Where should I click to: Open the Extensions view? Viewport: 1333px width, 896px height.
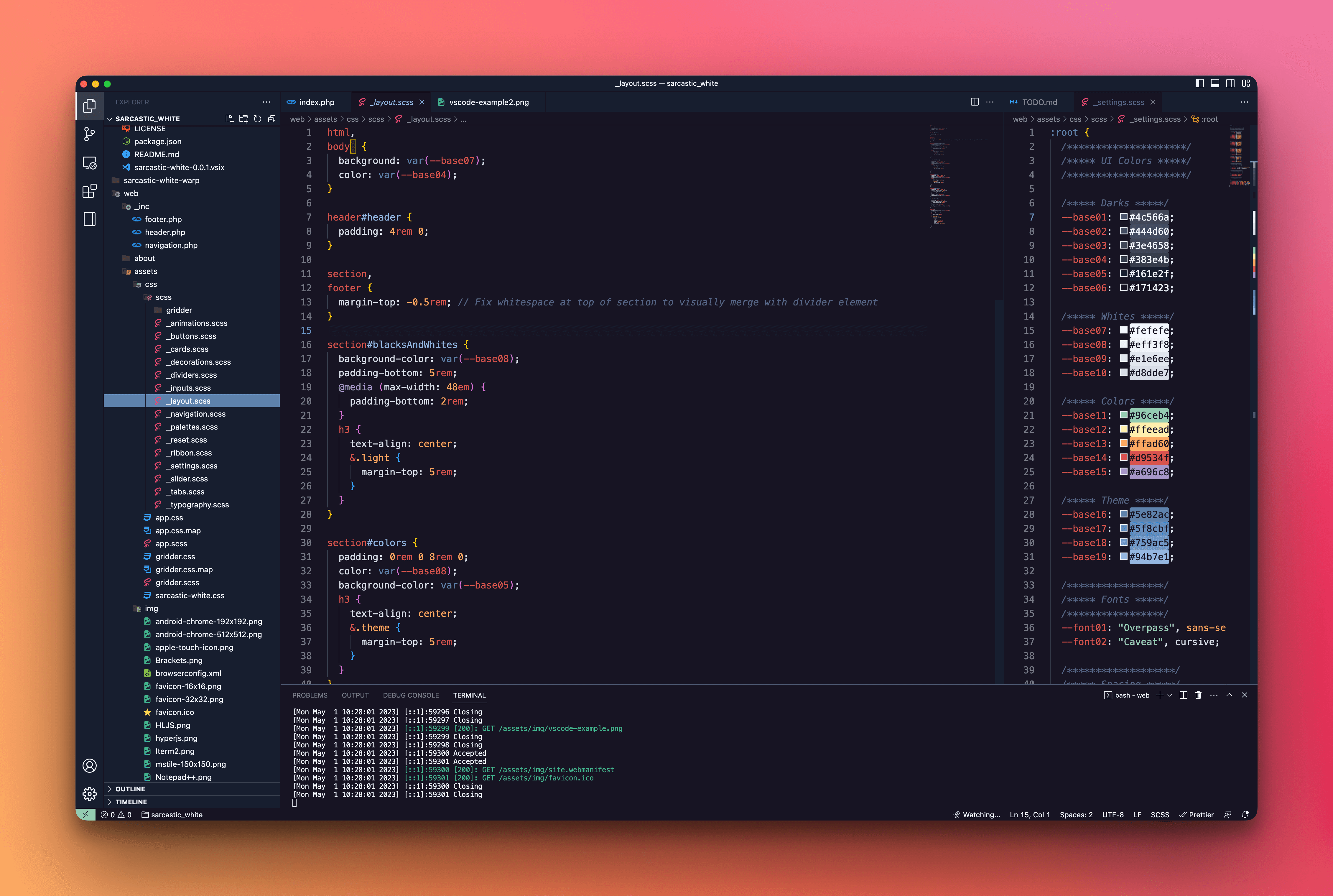(89, 191)
